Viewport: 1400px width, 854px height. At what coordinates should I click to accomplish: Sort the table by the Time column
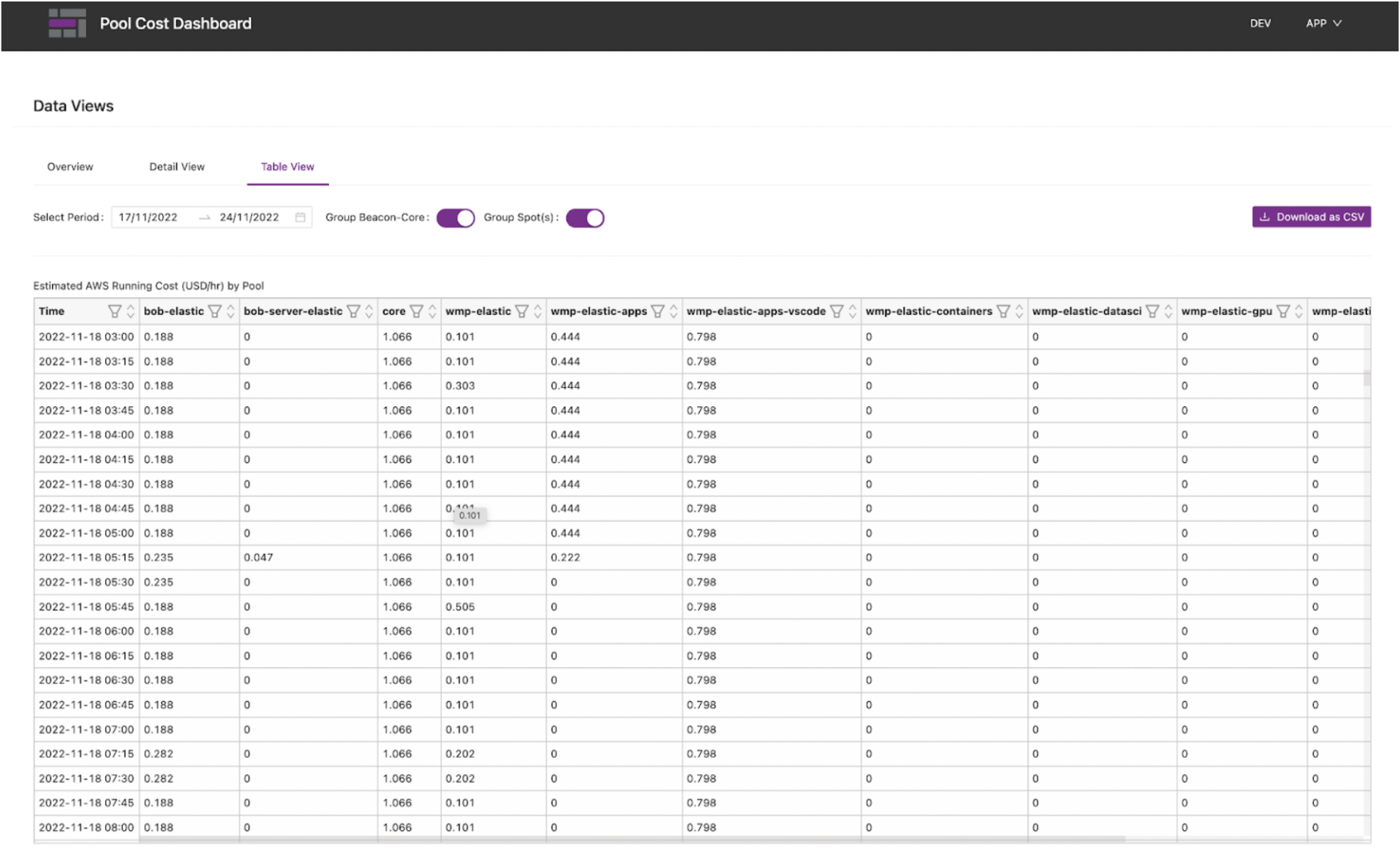(131, 311)
